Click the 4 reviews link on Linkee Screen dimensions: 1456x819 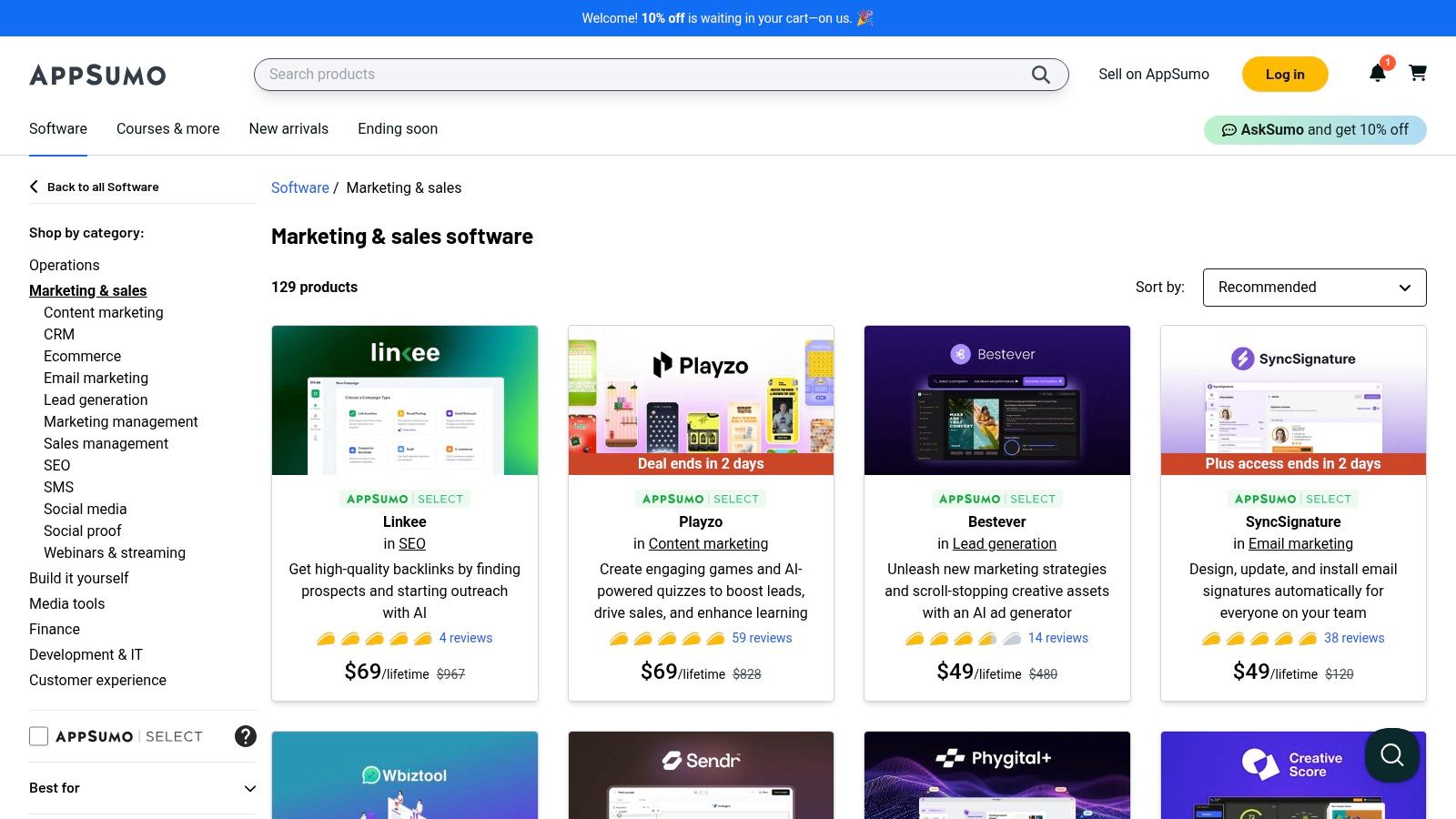[466, 638]
